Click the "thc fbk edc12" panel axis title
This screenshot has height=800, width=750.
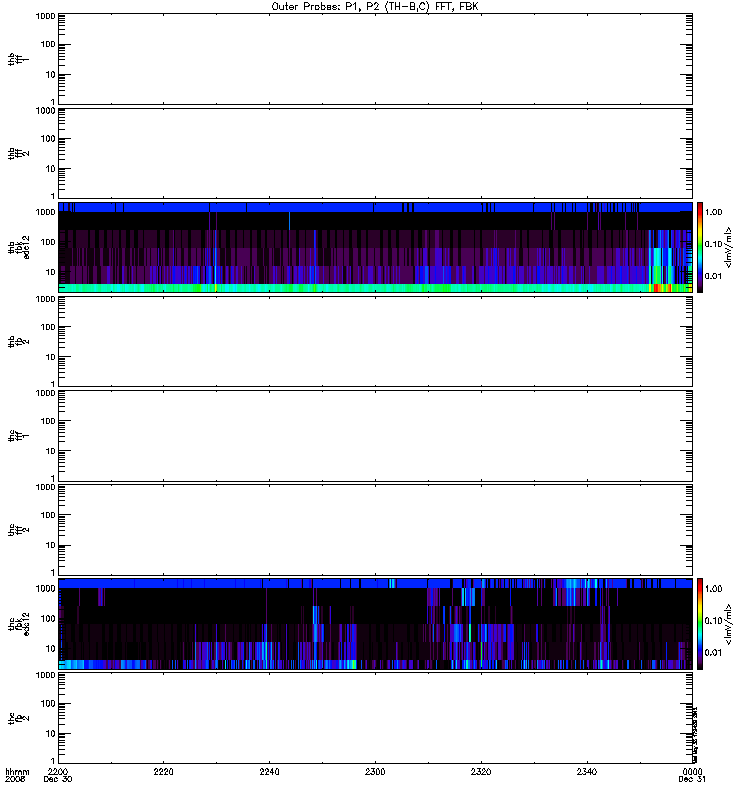coord(18,624)
